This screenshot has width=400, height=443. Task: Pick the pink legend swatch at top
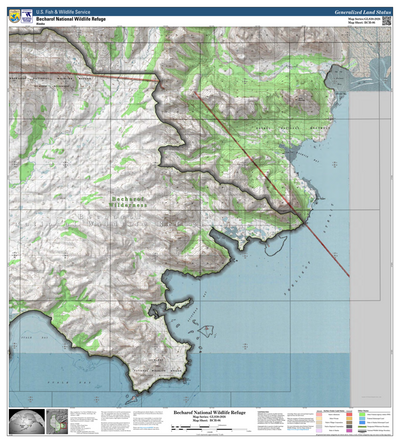(319, 414)
